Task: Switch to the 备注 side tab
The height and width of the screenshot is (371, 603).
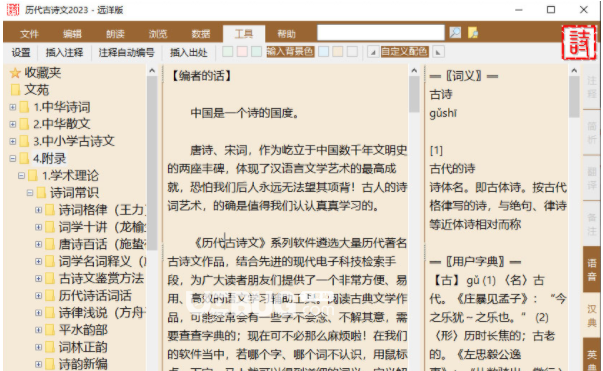Action: tap(592, 223)
